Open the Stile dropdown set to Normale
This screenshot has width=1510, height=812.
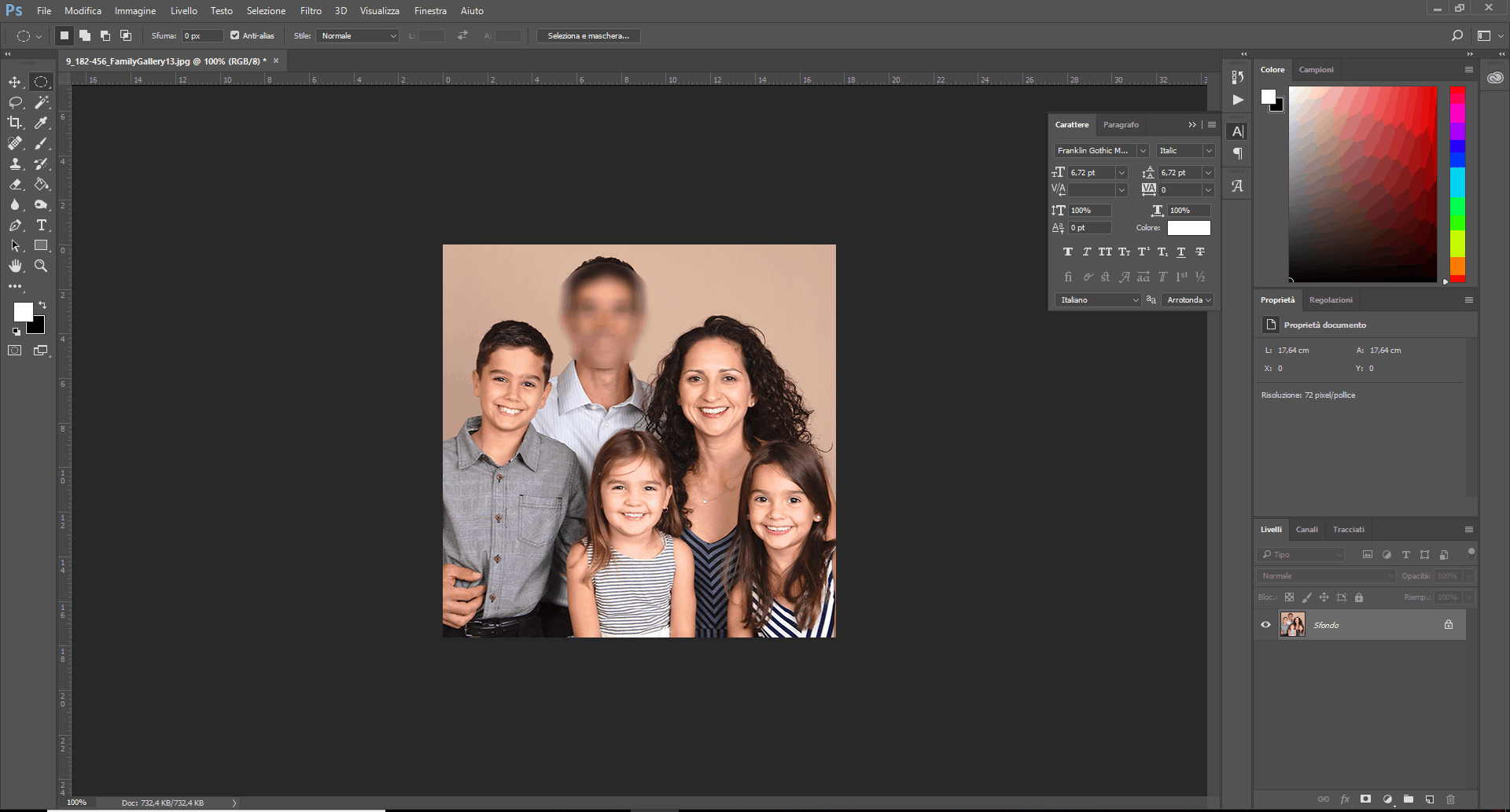click(x=358, y=35)
